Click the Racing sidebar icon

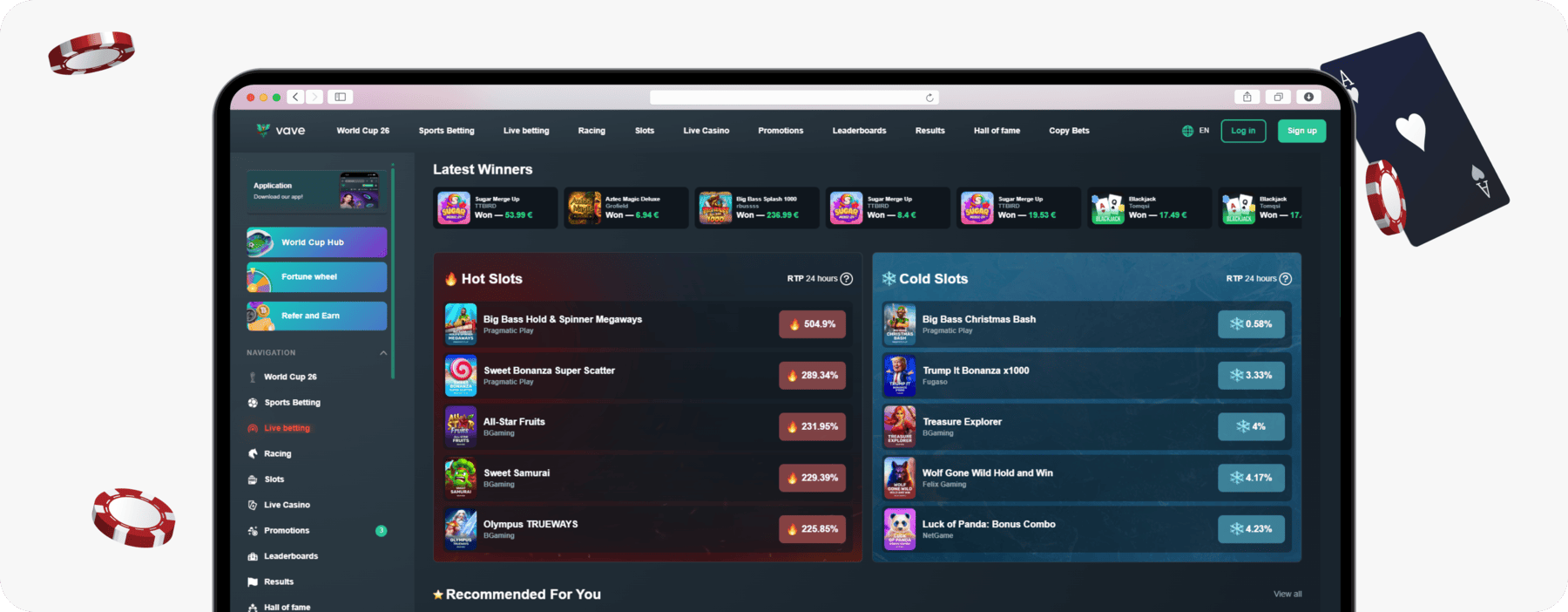253,454
